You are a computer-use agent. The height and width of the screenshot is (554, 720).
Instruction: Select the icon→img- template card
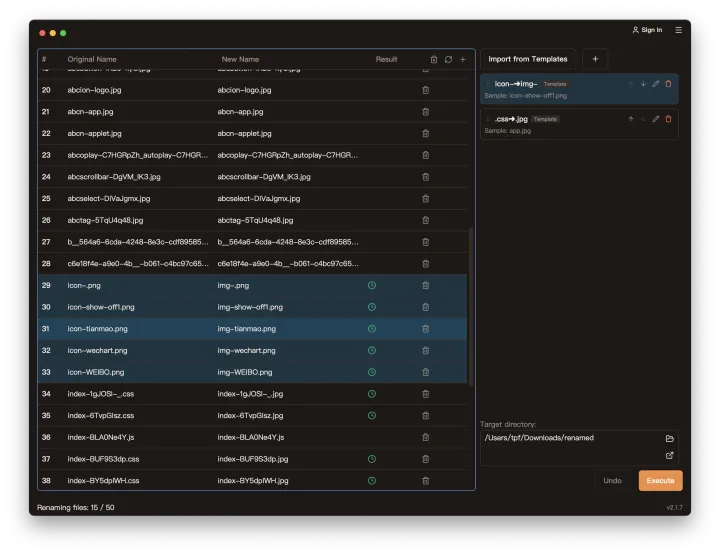(x=579, y=89)
